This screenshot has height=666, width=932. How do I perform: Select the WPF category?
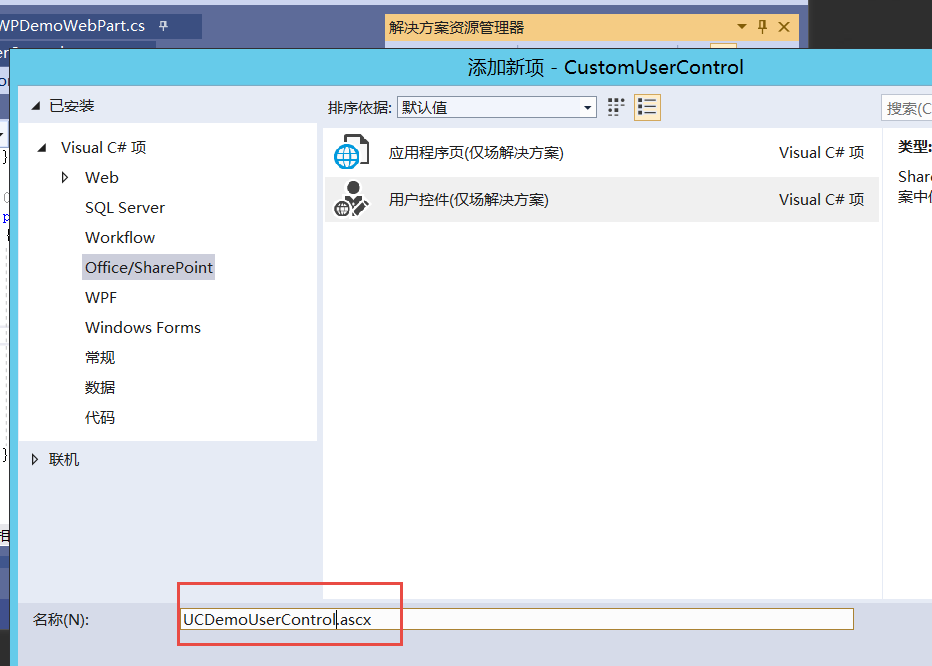(x=101, y=297)
